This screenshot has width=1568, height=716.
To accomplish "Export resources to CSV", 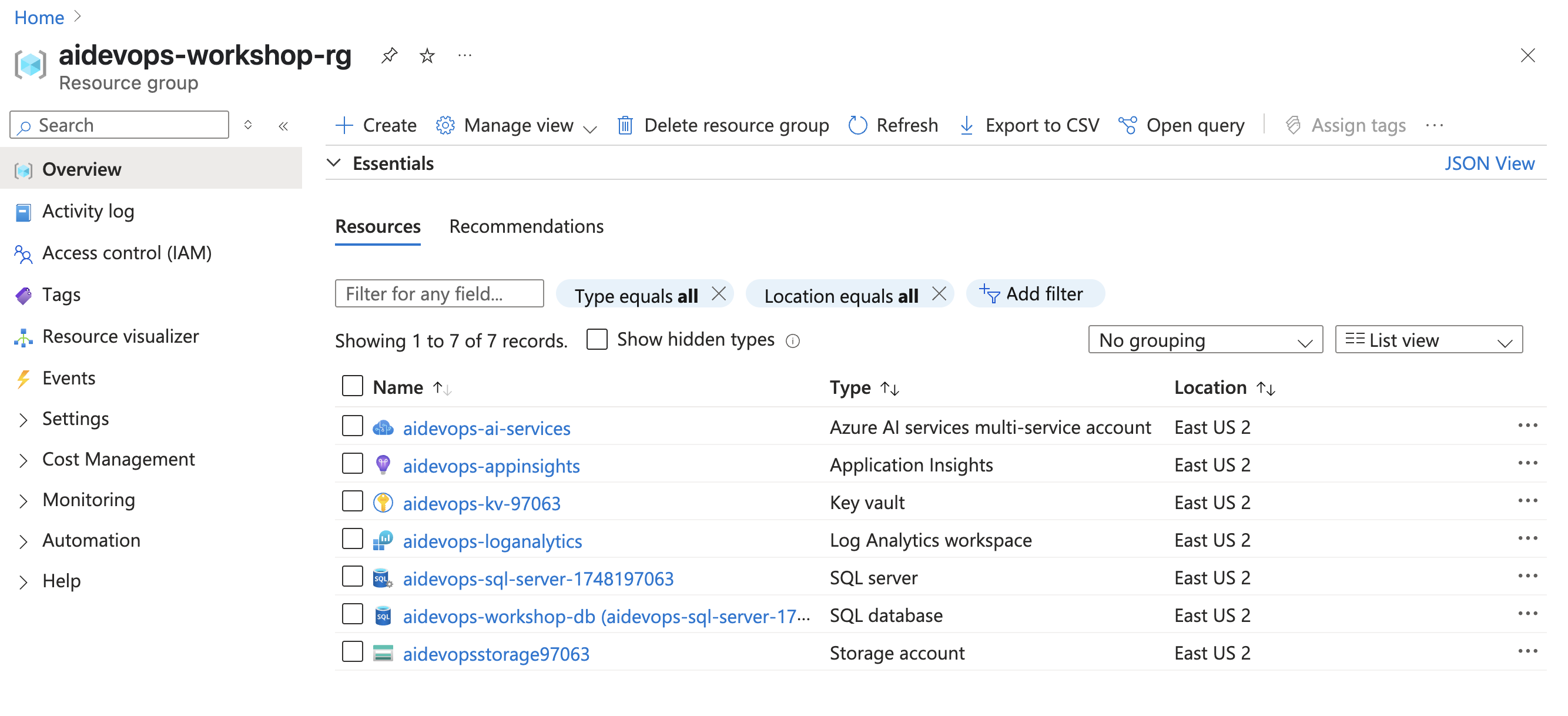I will pyautogui.click(x=1029, y=125).
